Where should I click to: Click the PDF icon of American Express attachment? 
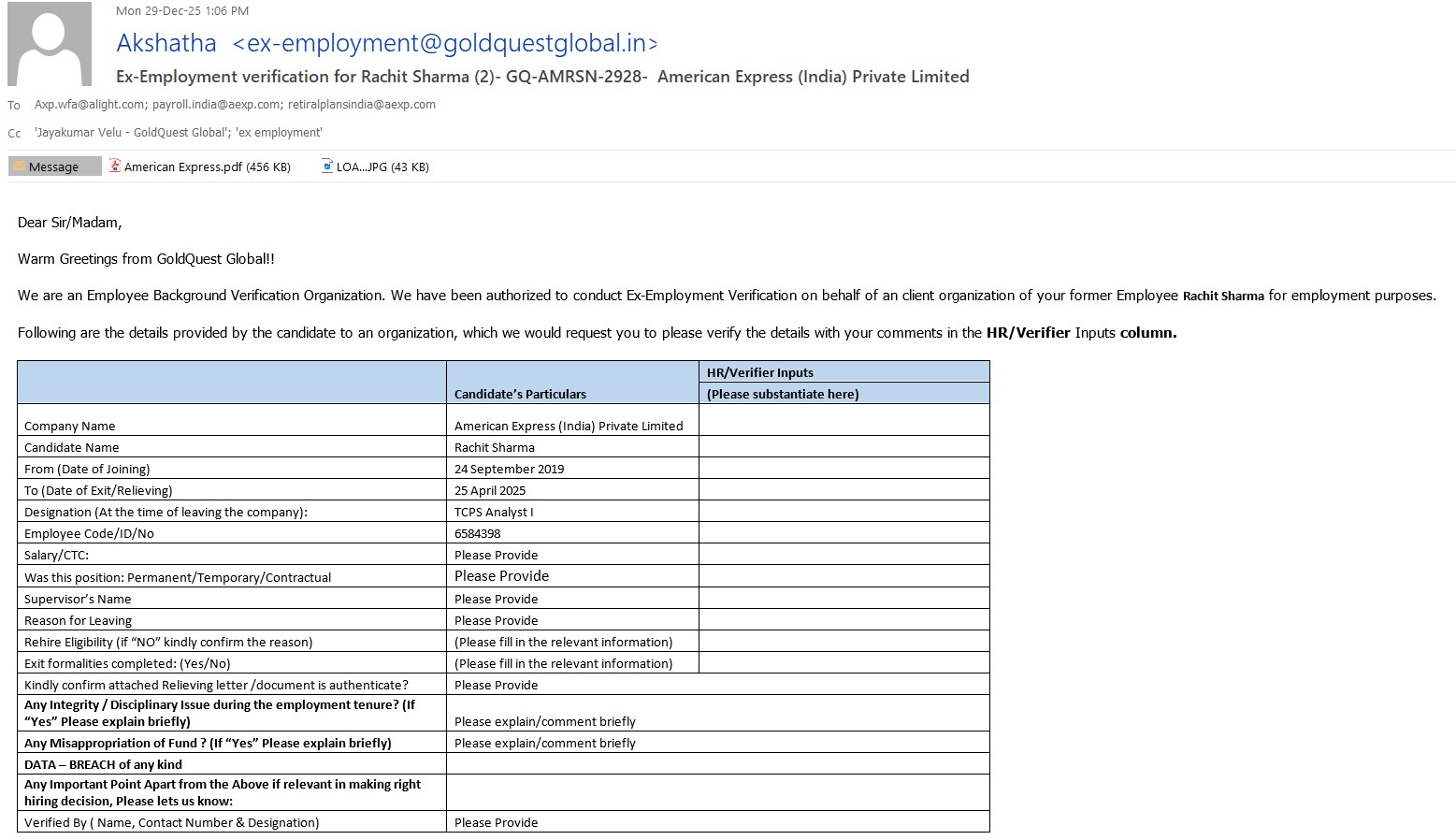coord(115,167)
